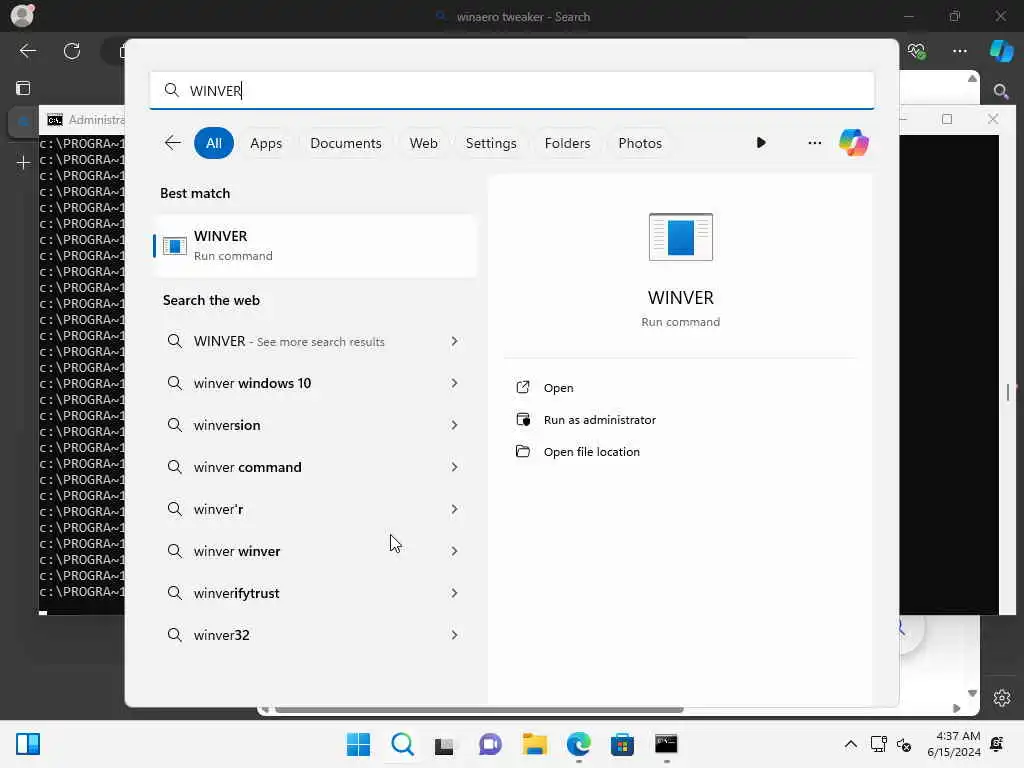Screen dimensions: 1024x768
Task: Open Edge settings and more menu
Action: [x=959, y=51]
